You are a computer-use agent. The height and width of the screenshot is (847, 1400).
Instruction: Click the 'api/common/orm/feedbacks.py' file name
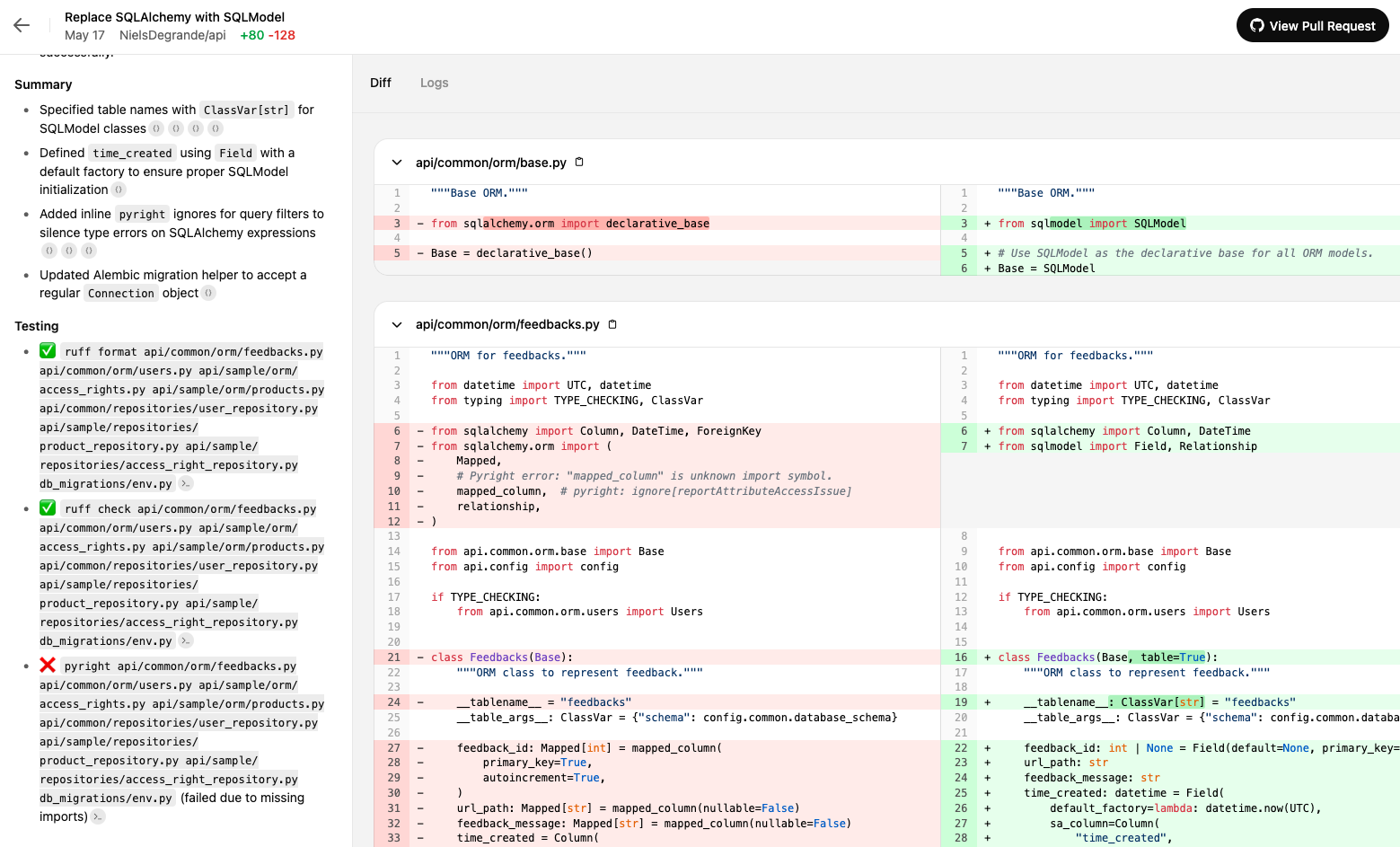click(507, 324)
